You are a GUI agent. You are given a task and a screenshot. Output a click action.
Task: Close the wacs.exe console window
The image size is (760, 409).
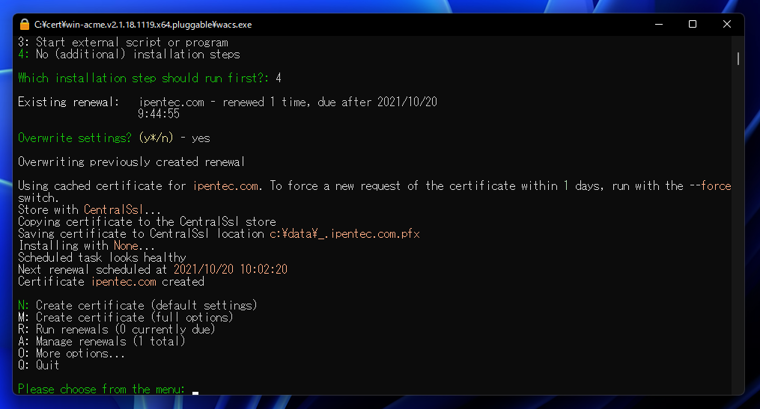(727, 23)
